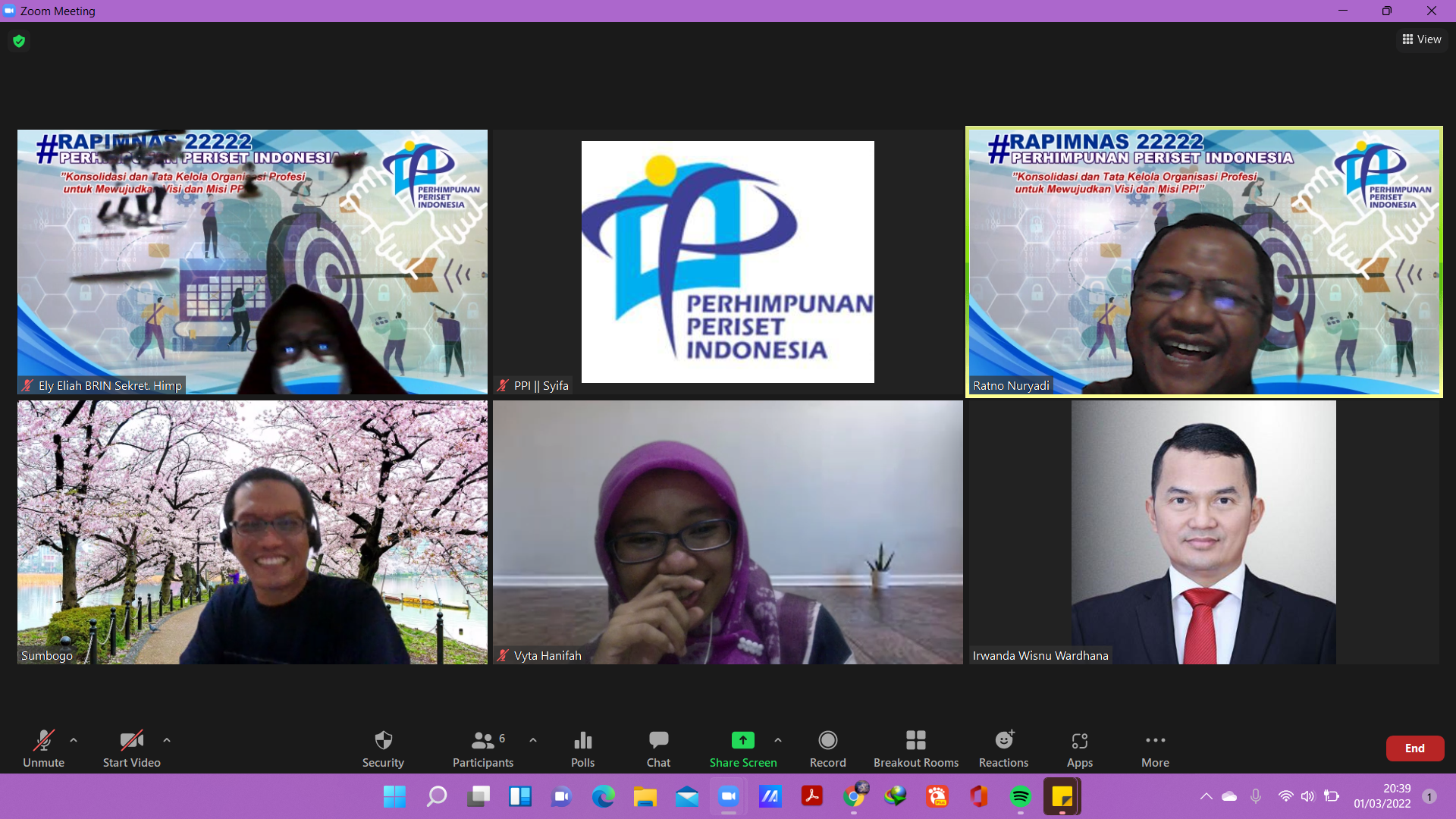Select the PPI || Syifa logo tile
This screenshot has height=819, width=1456.
728,262
